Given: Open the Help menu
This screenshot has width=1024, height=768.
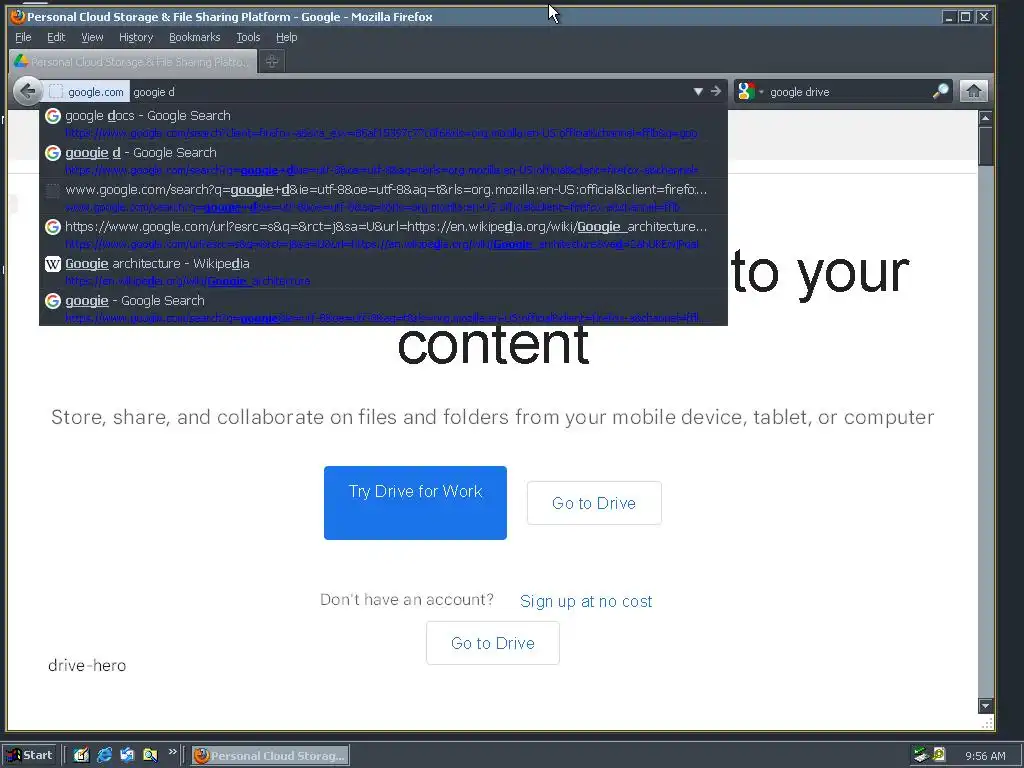Looking at the screenshot, I should click(286, 37).
